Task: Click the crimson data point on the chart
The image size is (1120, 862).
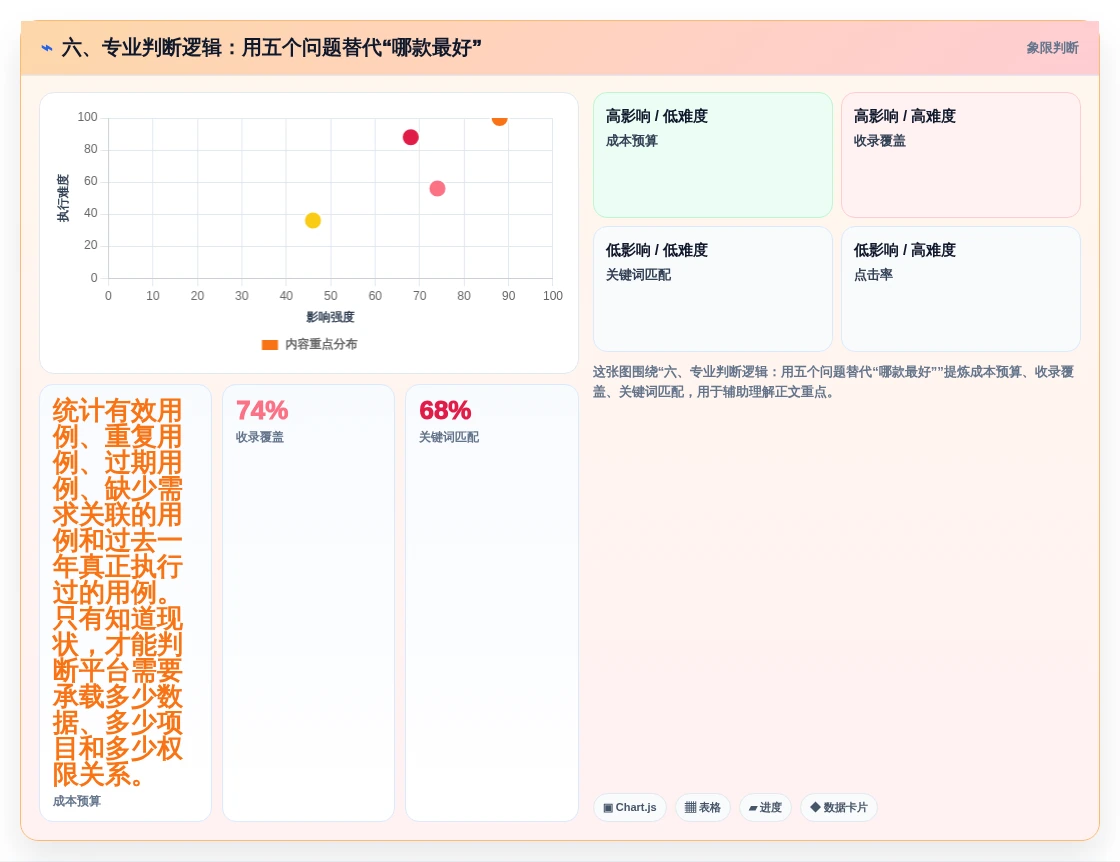Action: 411,137
